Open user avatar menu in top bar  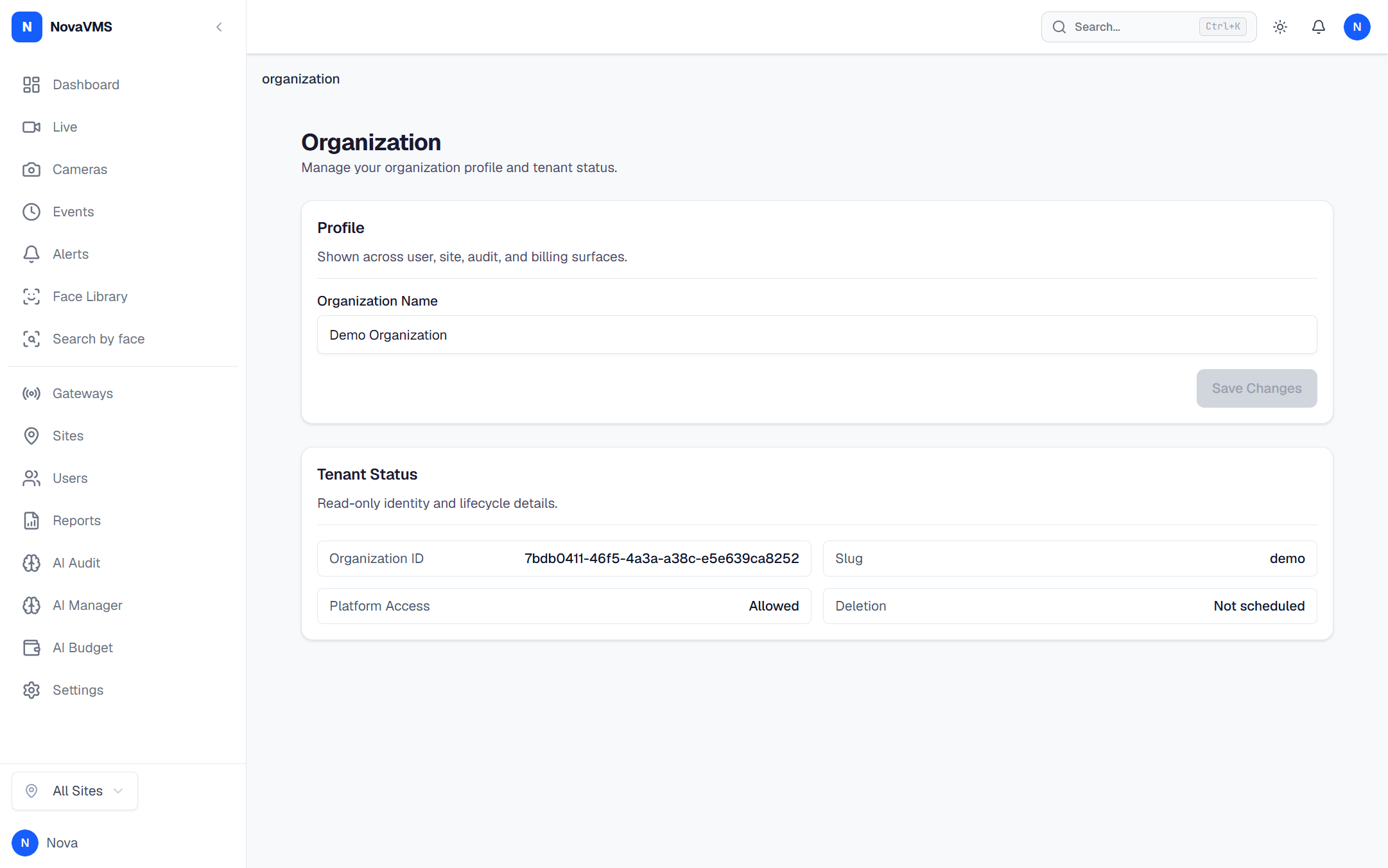tap(1357, 27)
